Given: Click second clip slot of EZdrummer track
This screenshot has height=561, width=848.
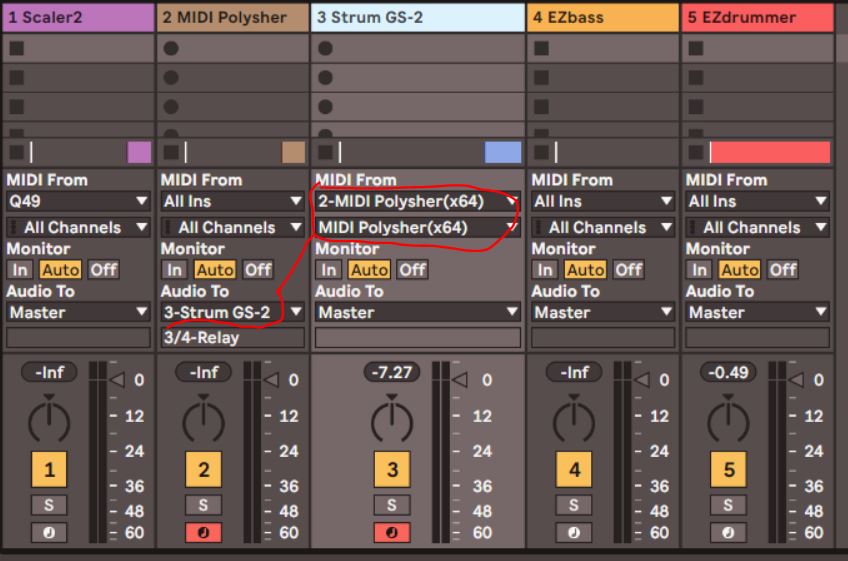Looking at the screenshot, I should pyautogui.click(x=758, y=77).
